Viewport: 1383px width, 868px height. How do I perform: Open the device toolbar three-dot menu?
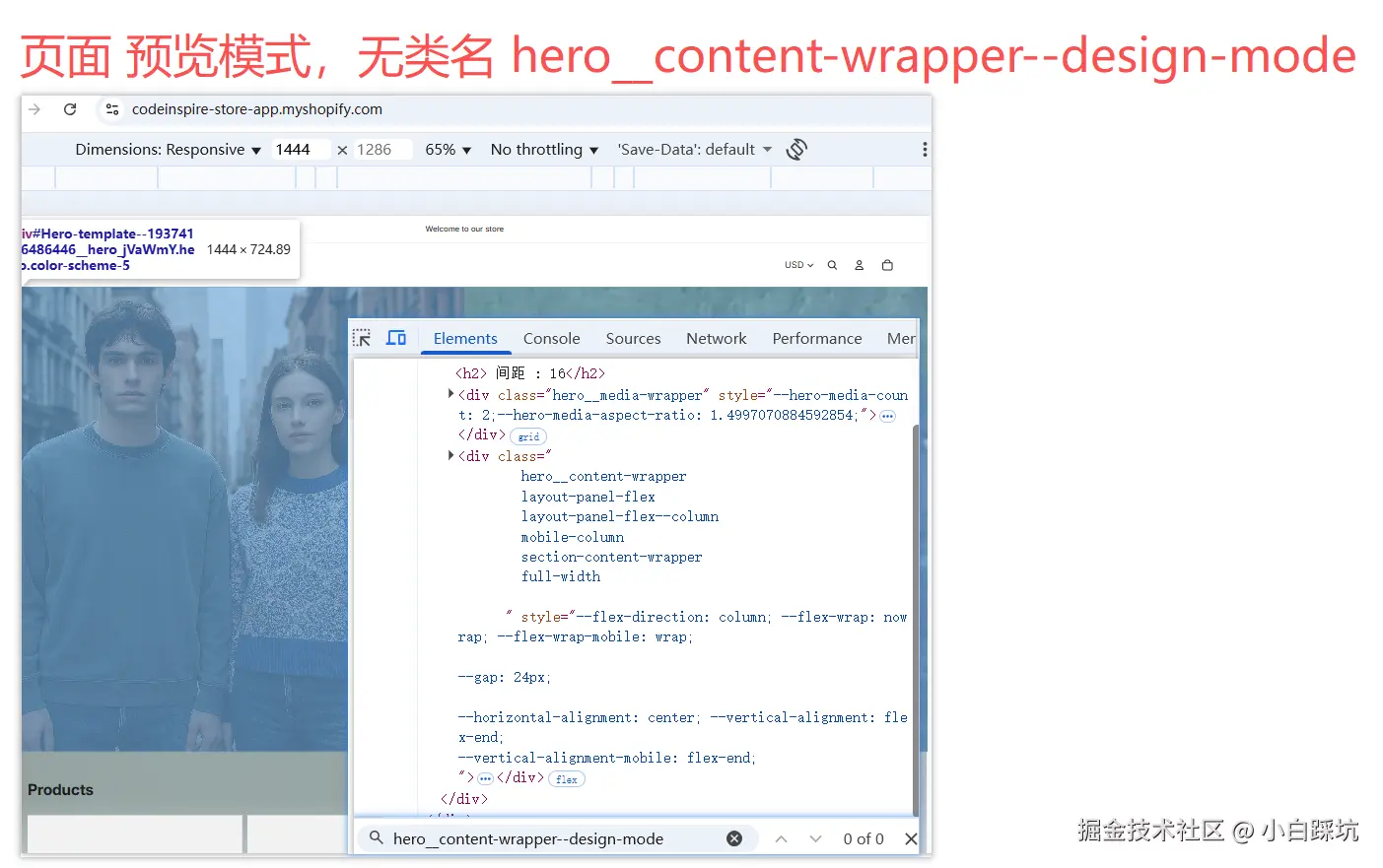924,150
